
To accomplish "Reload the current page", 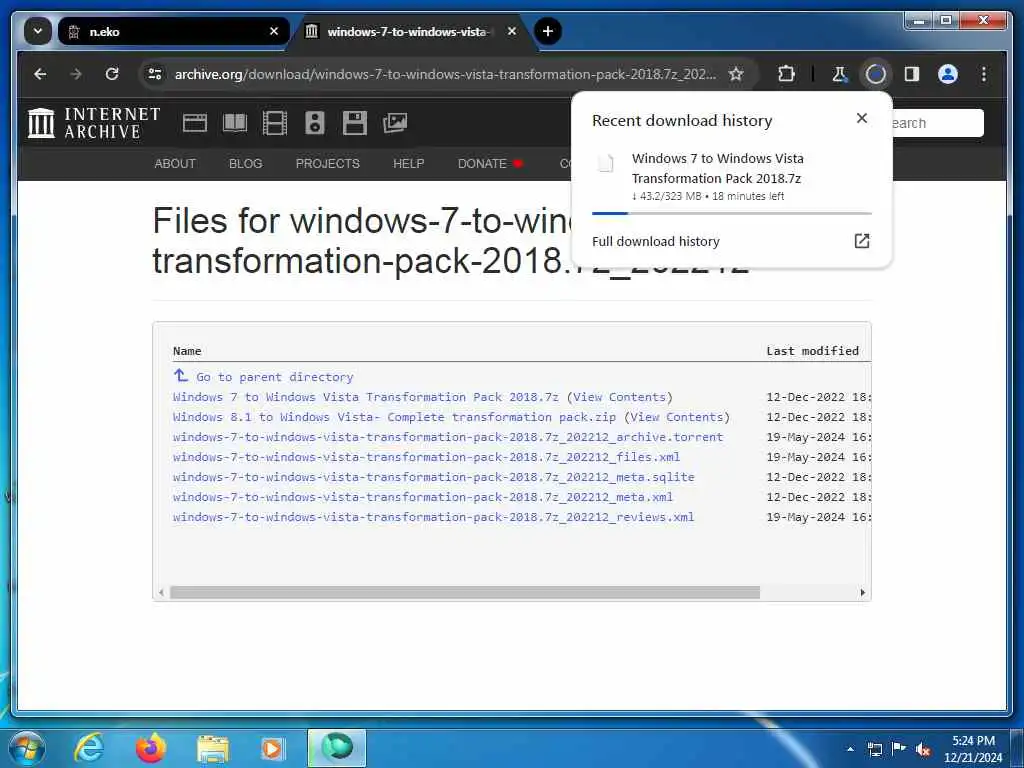I will tap(112, 74).
